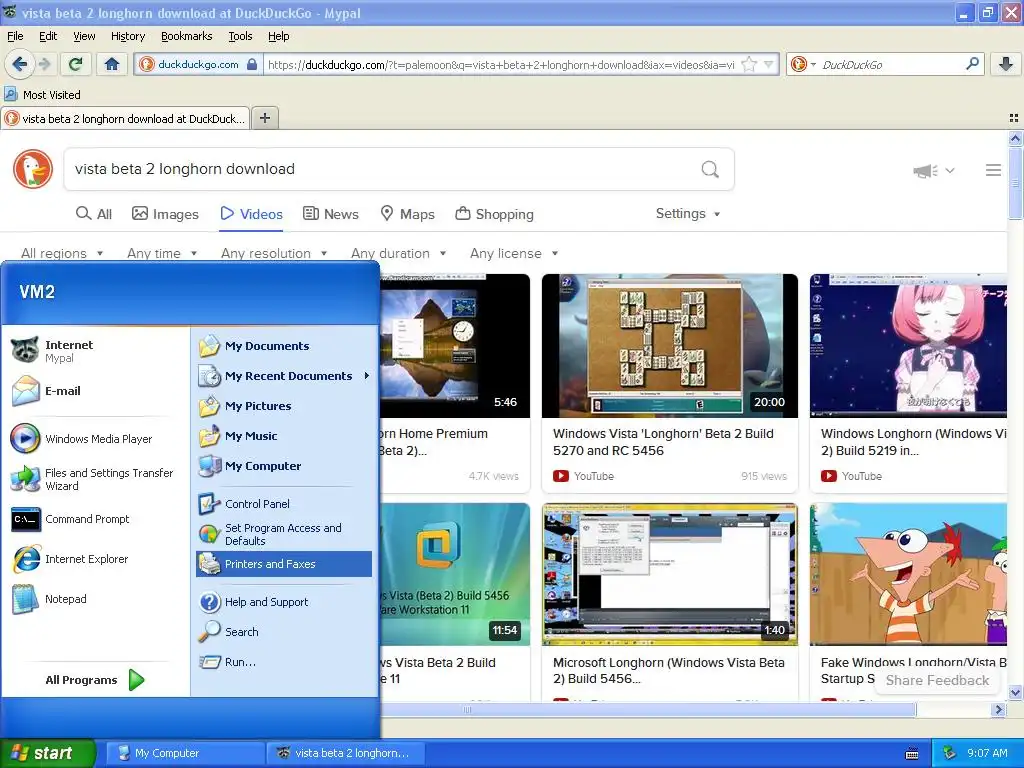Viewport: 1024px width, 768px height.
Task: Click the magnifier icon in search box
Action: tap(710, 170)
